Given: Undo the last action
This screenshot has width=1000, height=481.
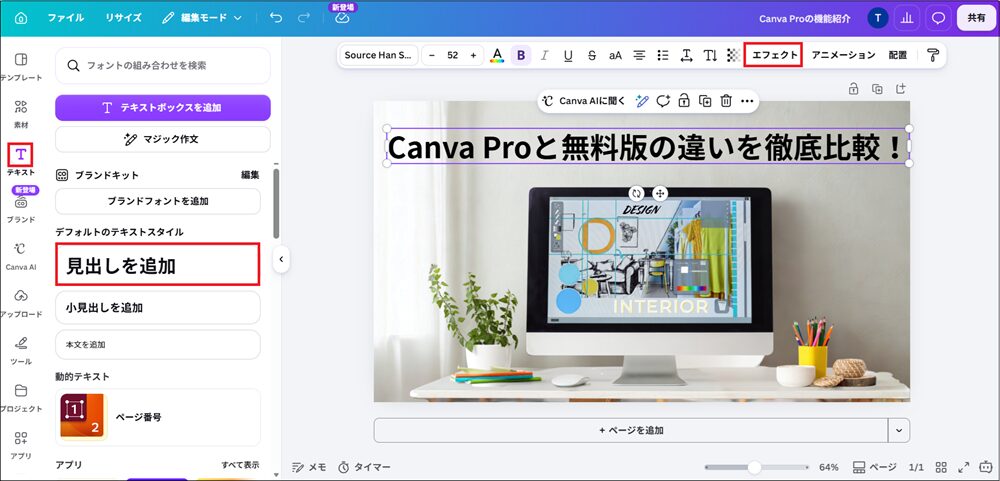Looking at the screenshot, I should click(x=276, y=18).
